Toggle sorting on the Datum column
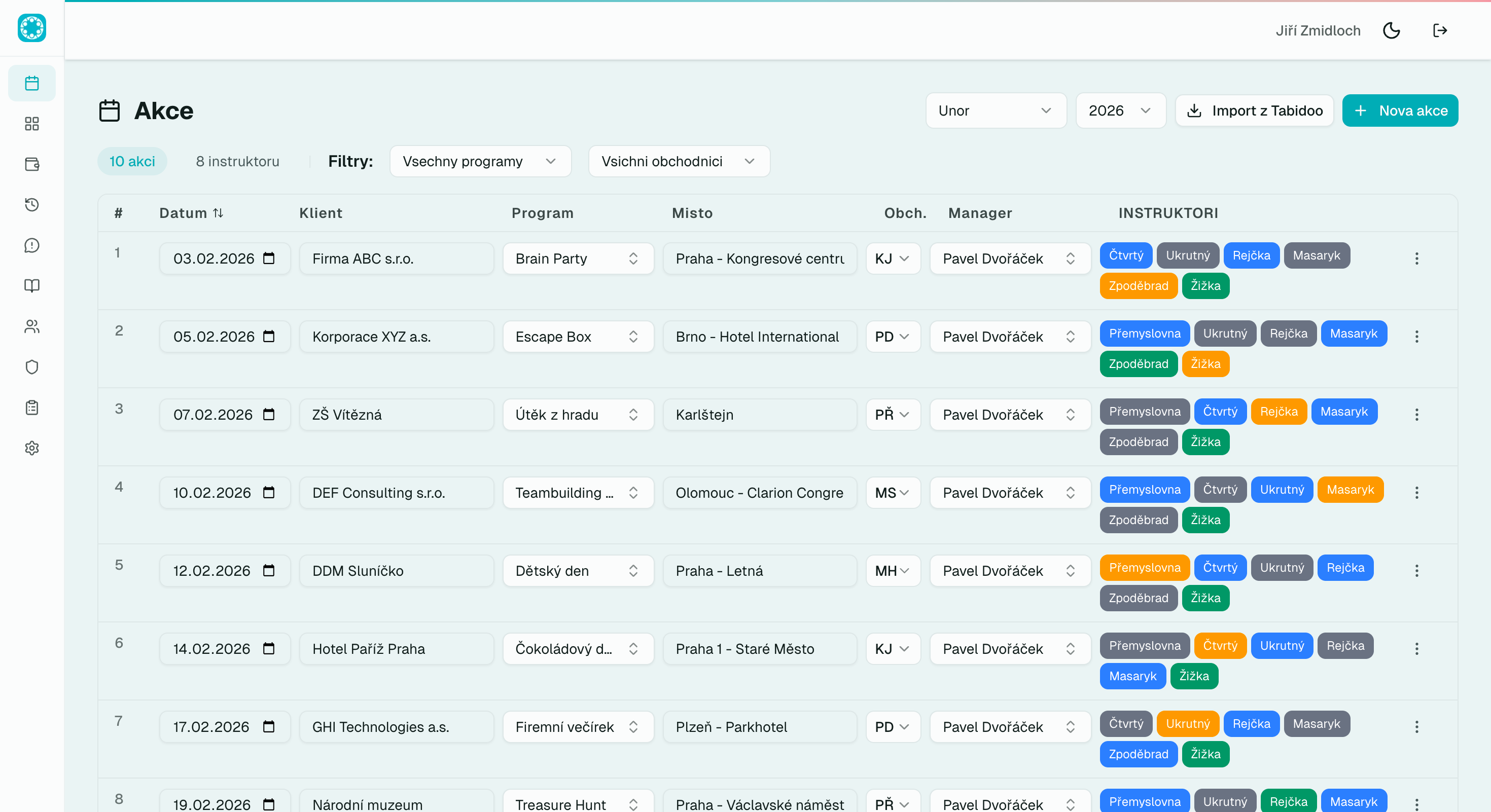Screen dimensions: 1491x812 (218, 213)
